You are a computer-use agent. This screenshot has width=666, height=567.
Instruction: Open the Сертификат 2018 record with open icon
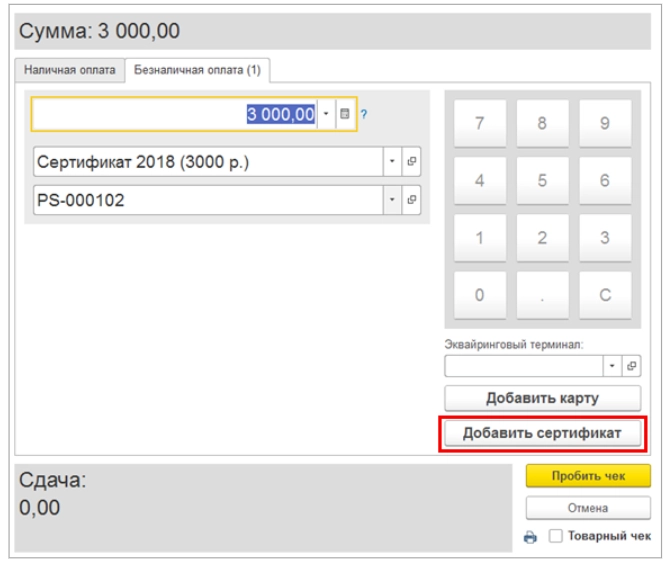coord(411,161)
